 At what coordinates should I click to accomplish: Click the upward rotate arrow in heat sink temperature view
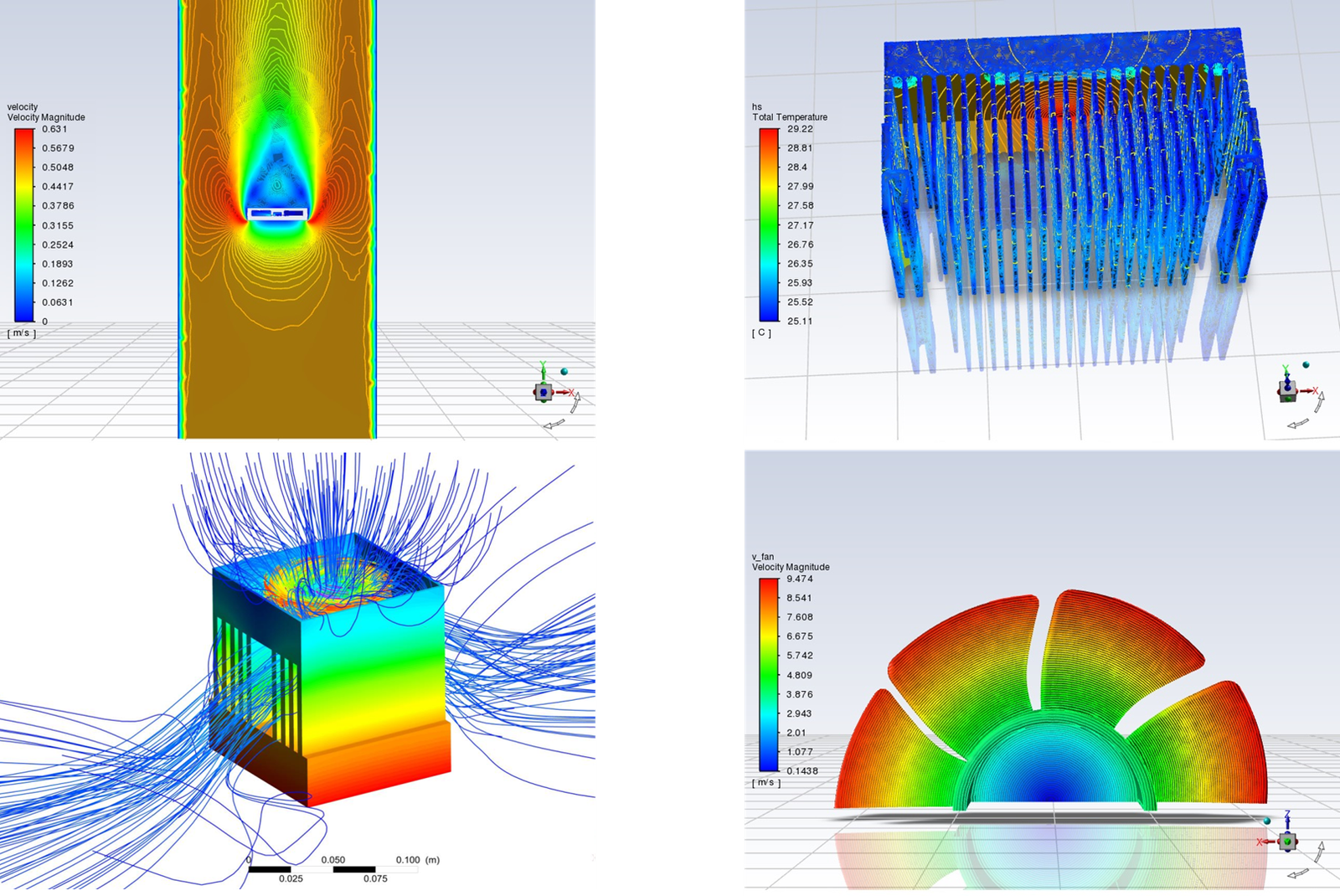click(x=1320, y=403)
